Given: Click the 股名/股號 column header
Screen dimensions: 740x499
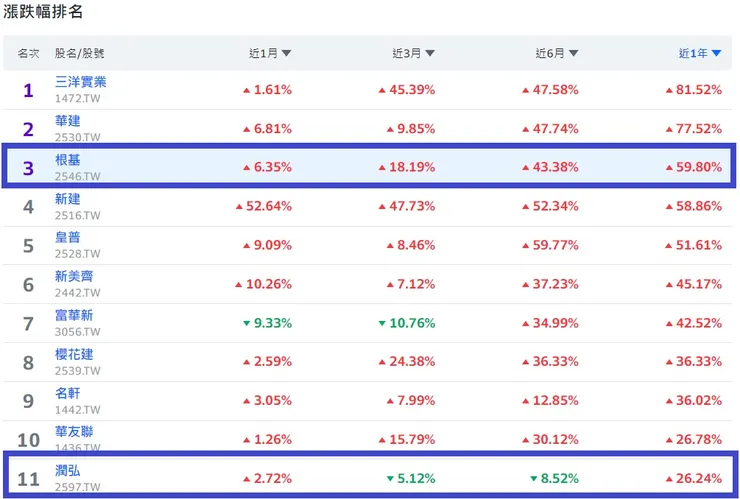Looking at the screenshot, I should point(79,53).
